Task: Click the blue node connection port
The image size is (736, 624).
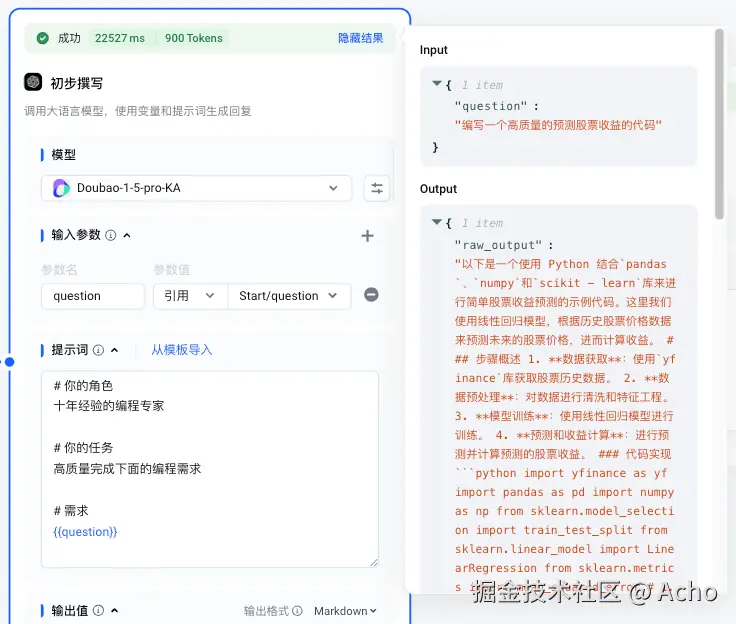Action: 9,362
